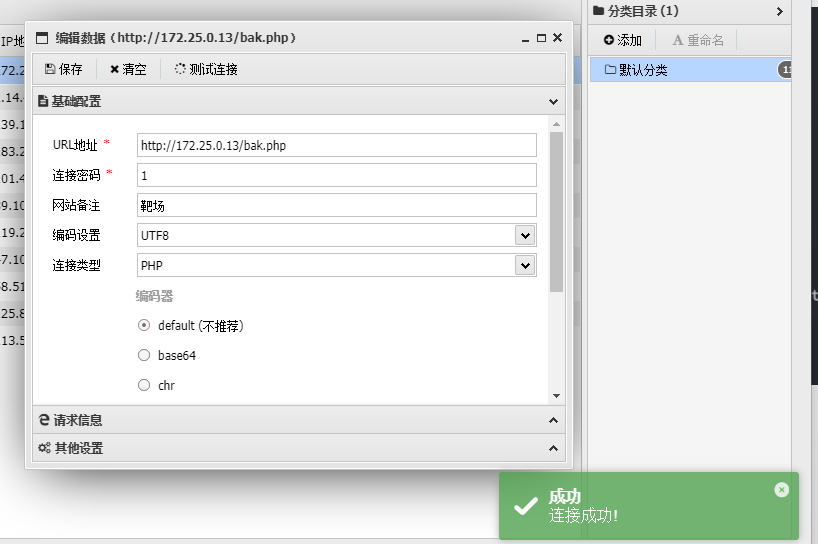Click the 分类目录 folder icon

pyautogui.click(x=598, y=10)
